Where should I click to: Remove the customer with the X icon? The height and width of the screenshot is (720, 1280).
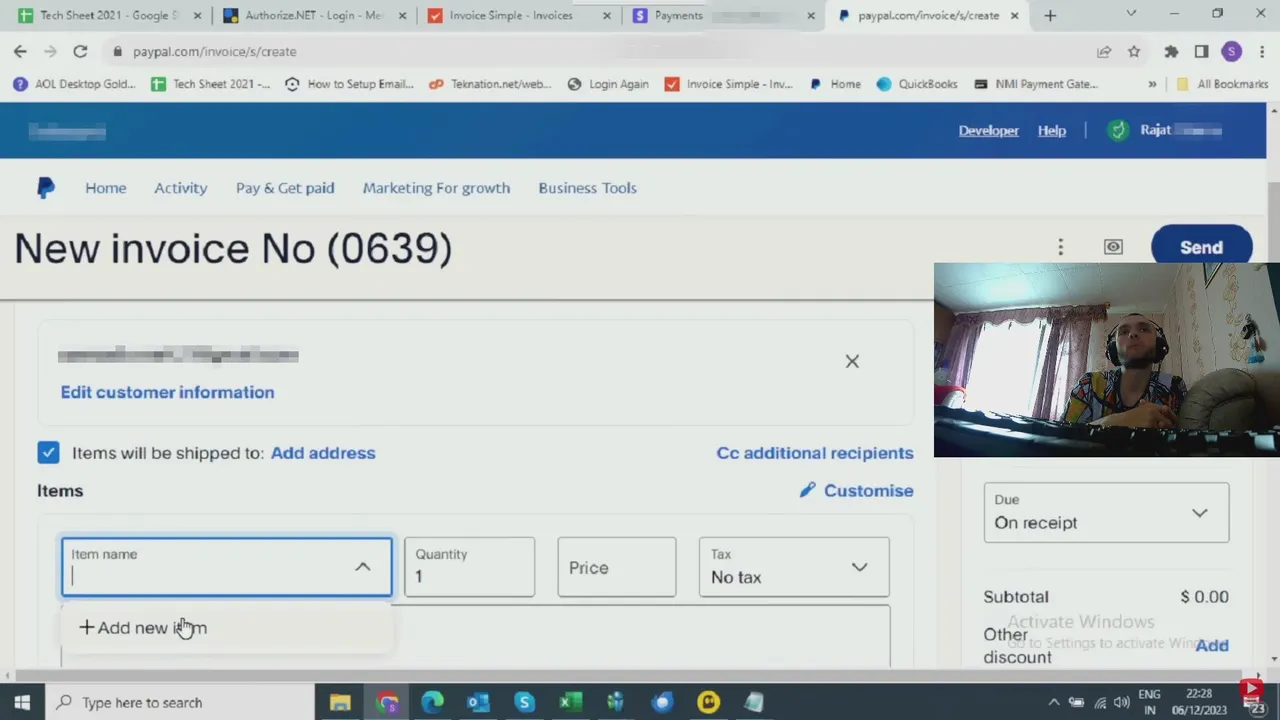coord(852,361)
